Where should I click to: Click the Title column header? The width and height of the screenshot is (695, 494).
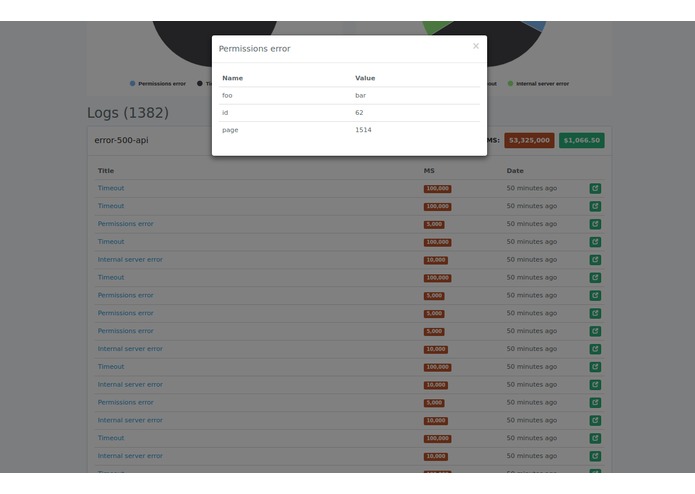tap(106, 171)
